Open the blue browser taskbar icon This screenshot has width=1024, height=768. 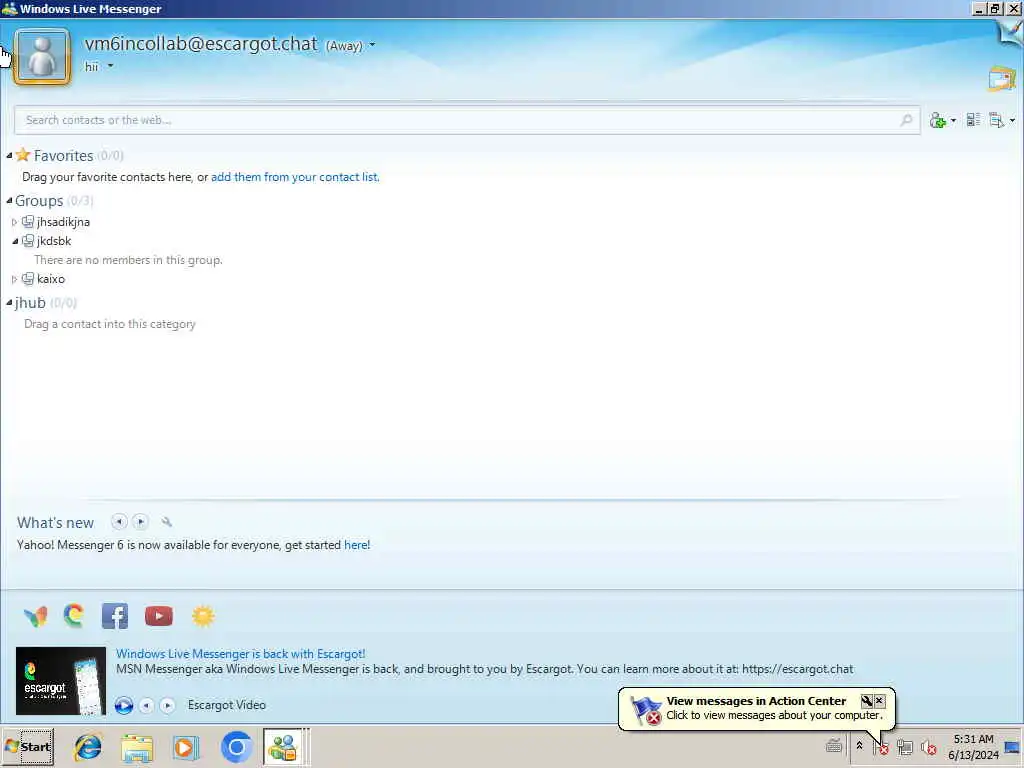tap(236, 747)
